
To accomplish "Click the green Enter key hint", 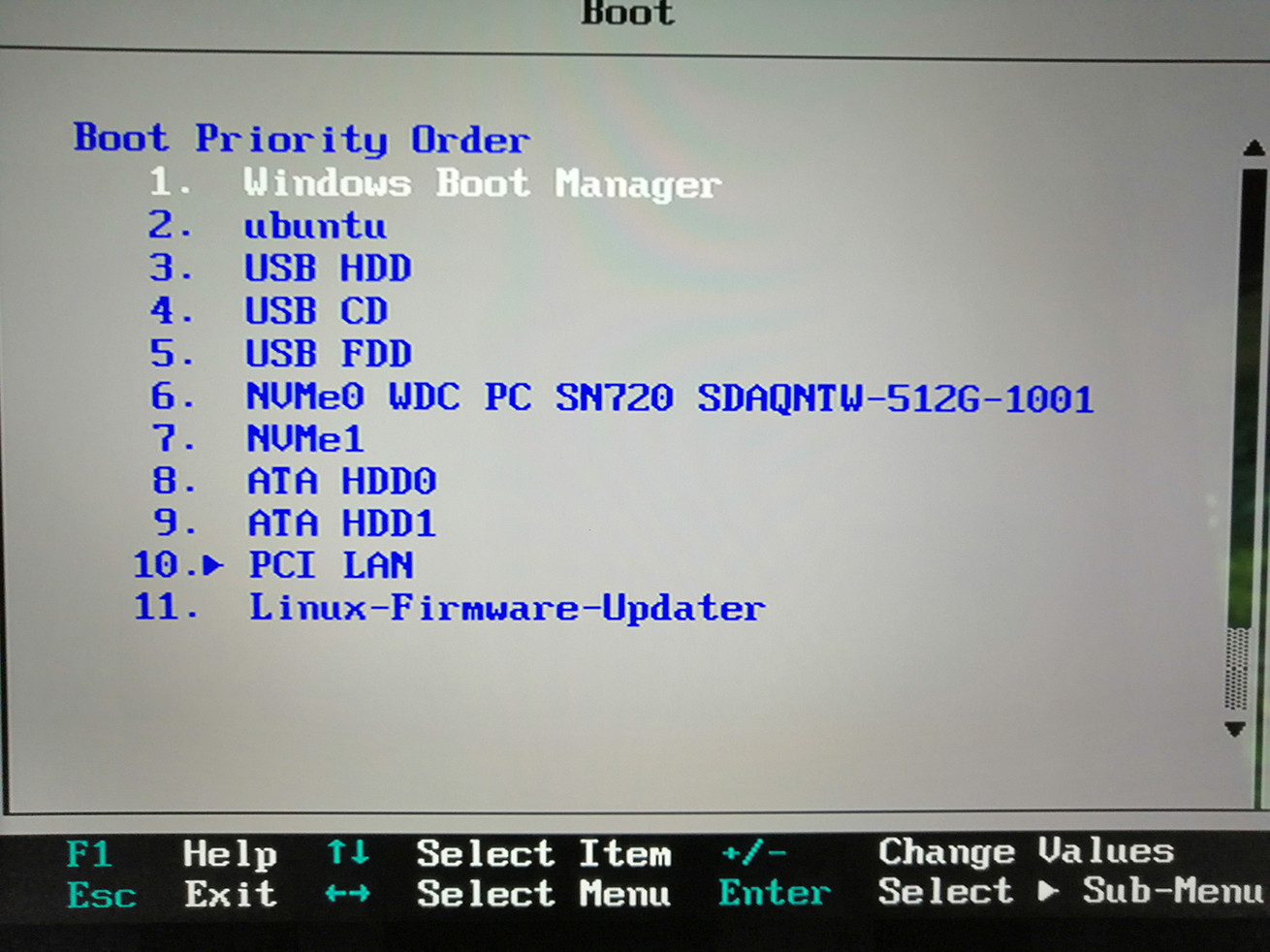I will [775, 893].
